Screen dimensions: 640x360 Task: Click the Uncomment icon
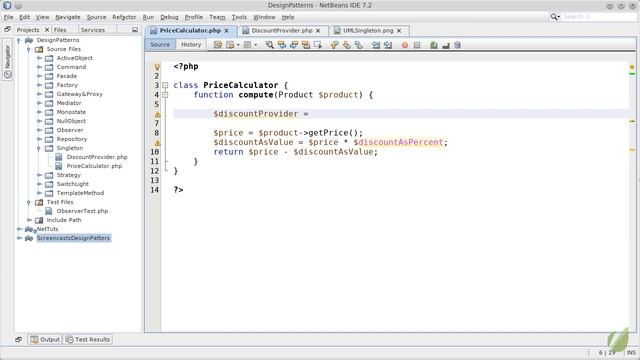[446, 45]
